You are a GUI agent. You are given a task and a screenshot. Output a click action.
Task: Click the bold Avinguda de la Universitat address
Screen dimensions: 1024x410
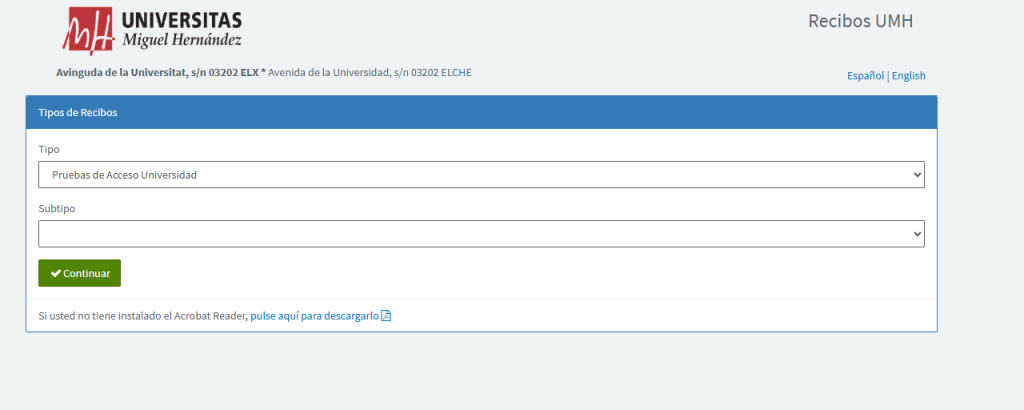click(x=161, y=72)
